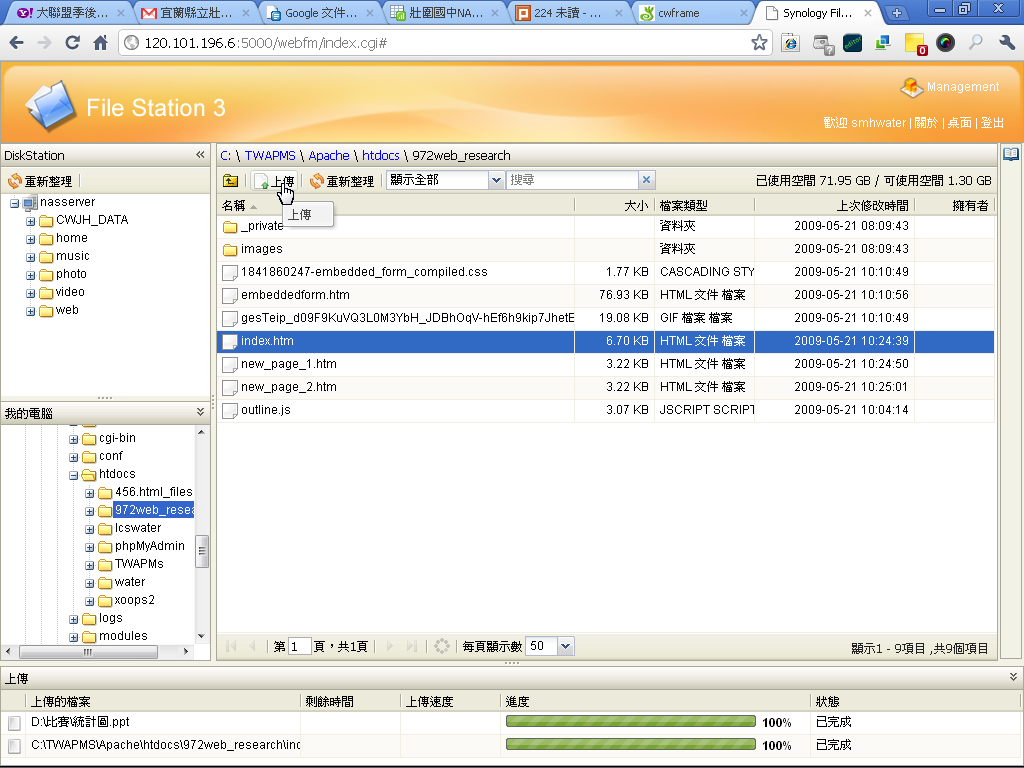Reload the browser page
1024x768 pixels.
click(72, 43)
